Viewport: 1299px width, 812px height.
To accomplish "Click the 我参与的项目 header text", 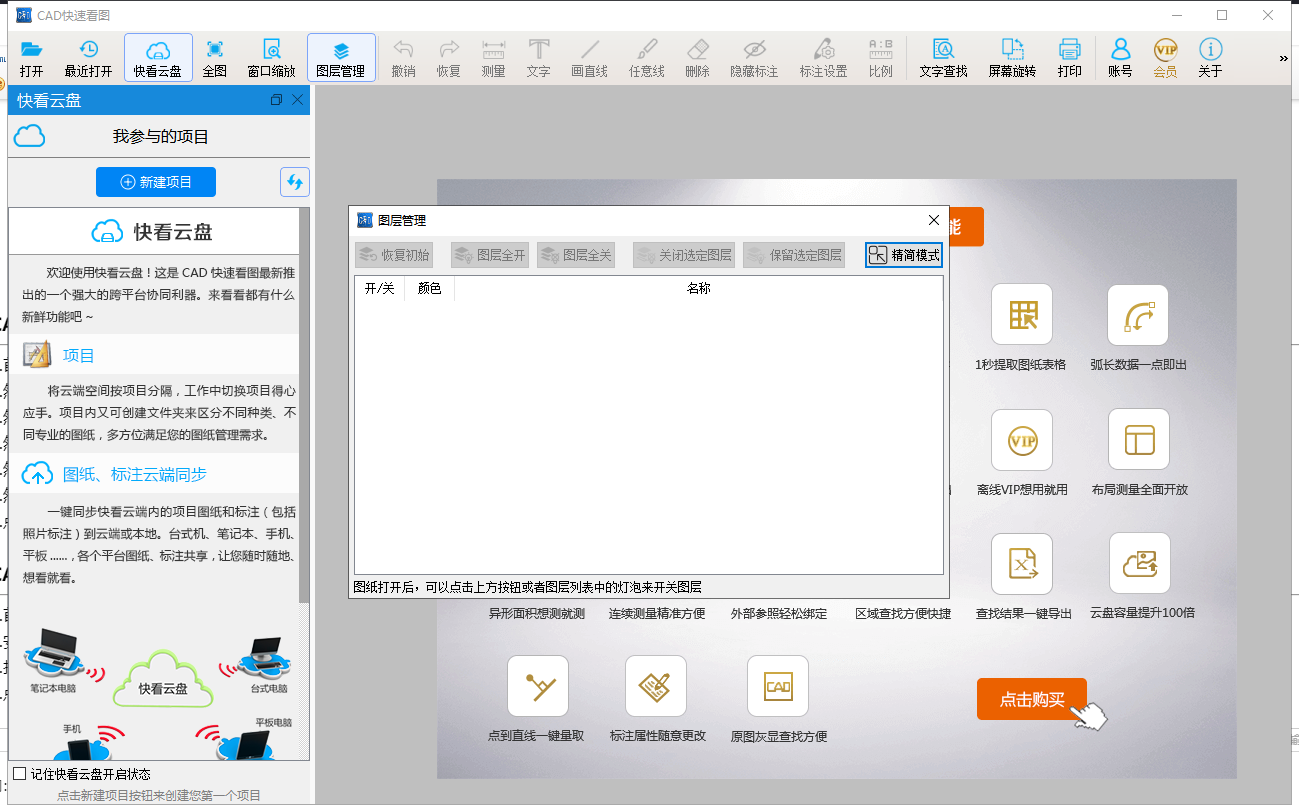I will [x=161, y=136].
